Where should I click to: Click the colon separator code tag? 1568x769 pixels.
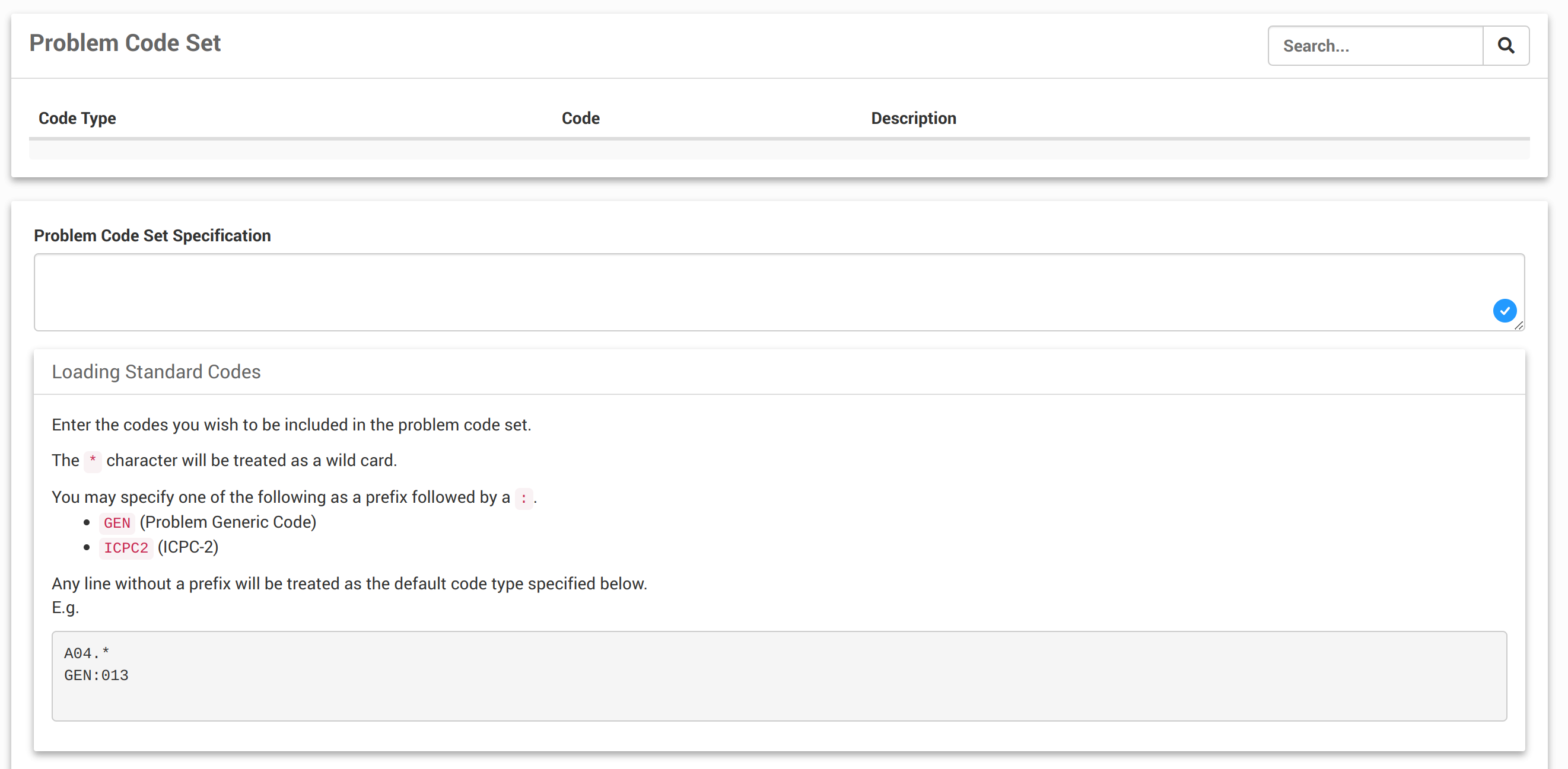(x=523, y=497)
